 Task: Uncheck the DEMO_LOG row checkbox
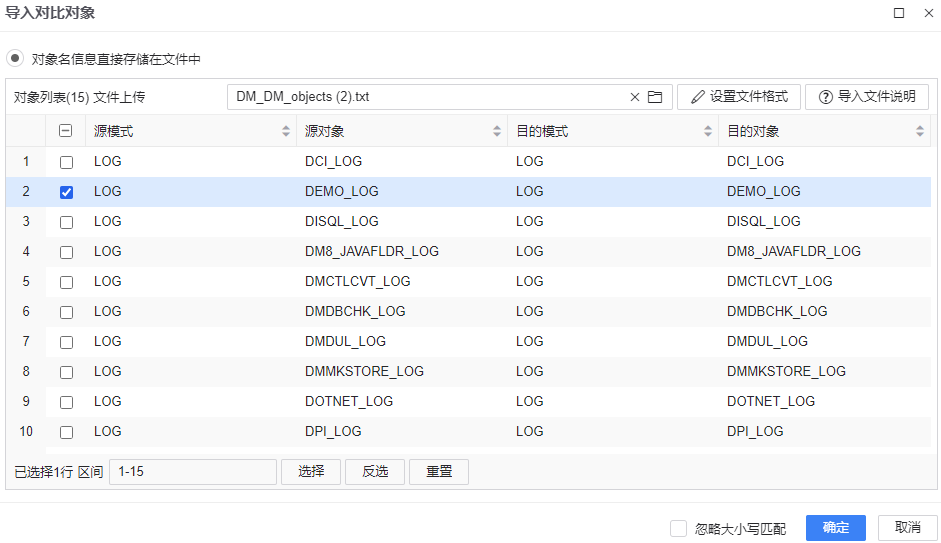[67, 193]
